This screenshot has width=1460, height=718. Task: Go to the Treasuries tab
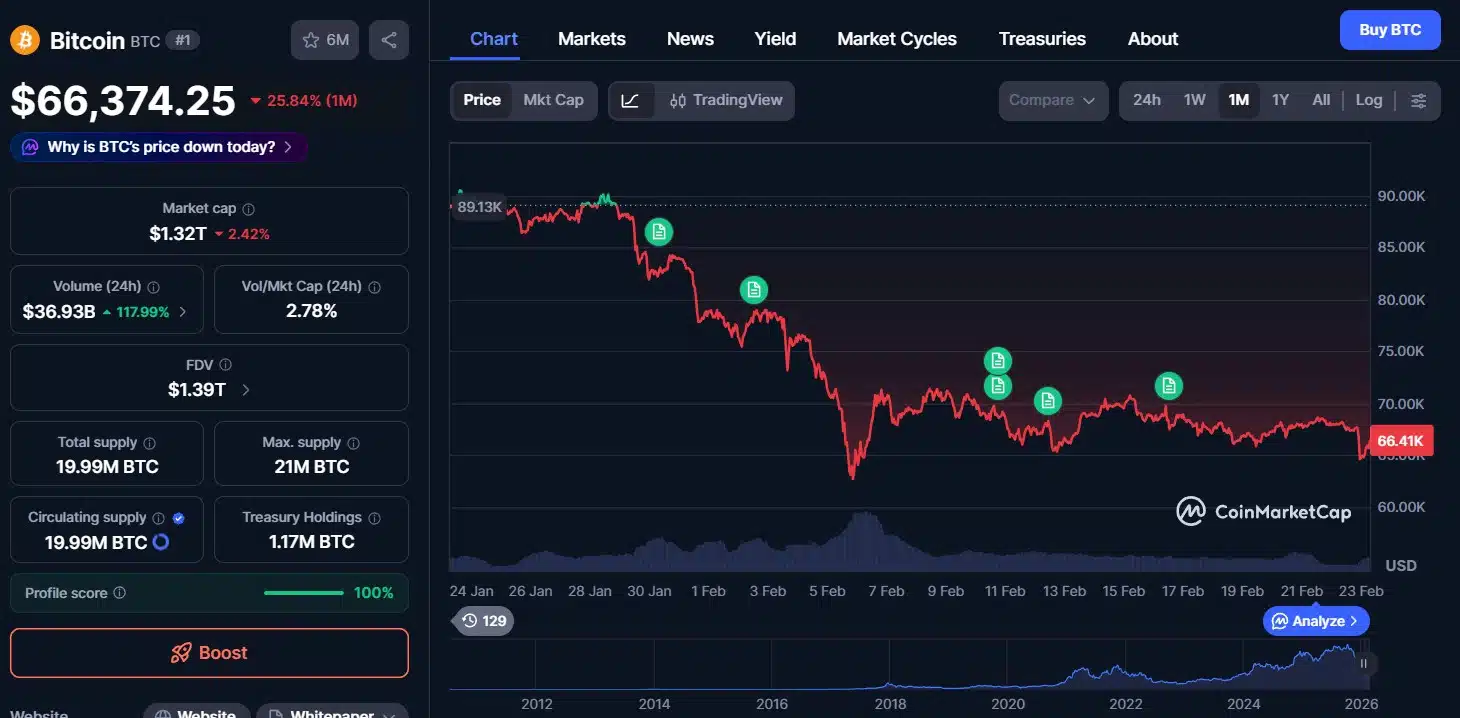1042,39
